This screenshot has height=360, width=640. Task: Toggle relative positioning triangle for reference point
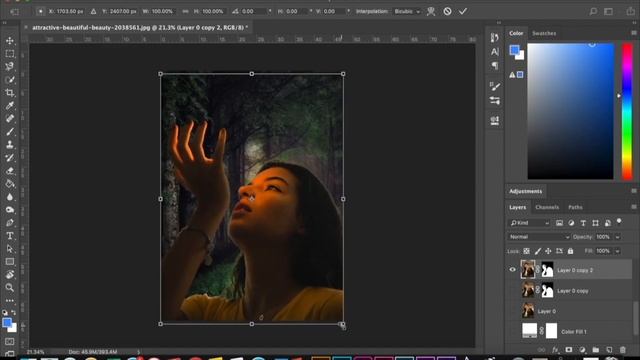point(93,11)
